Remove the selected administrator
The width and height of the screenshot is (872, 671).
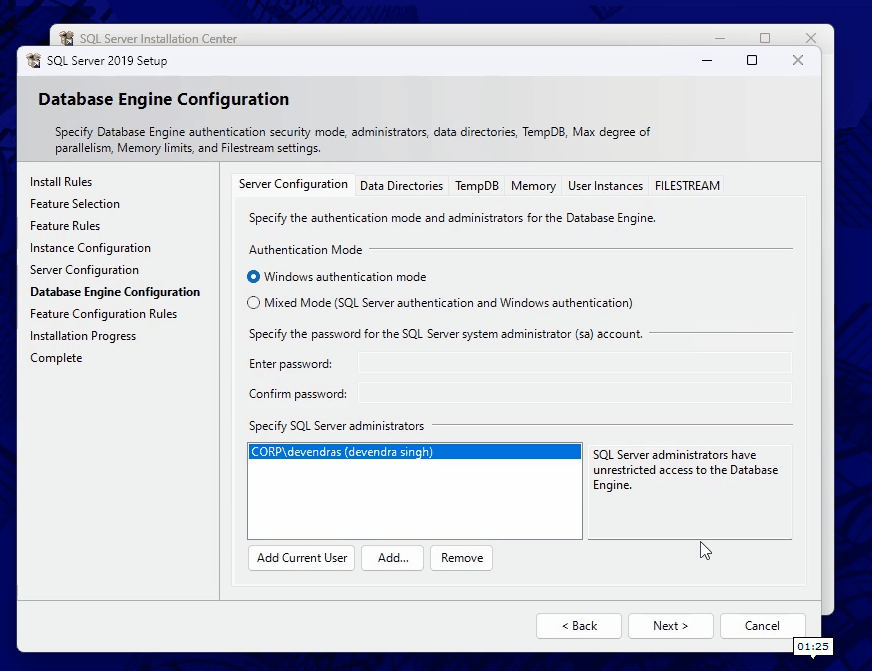coord(461,558)
